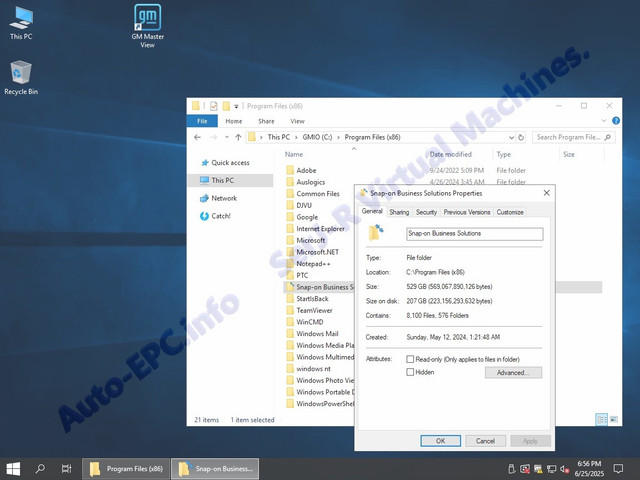Refresh the Program Files (x86) view

(521, 138)
